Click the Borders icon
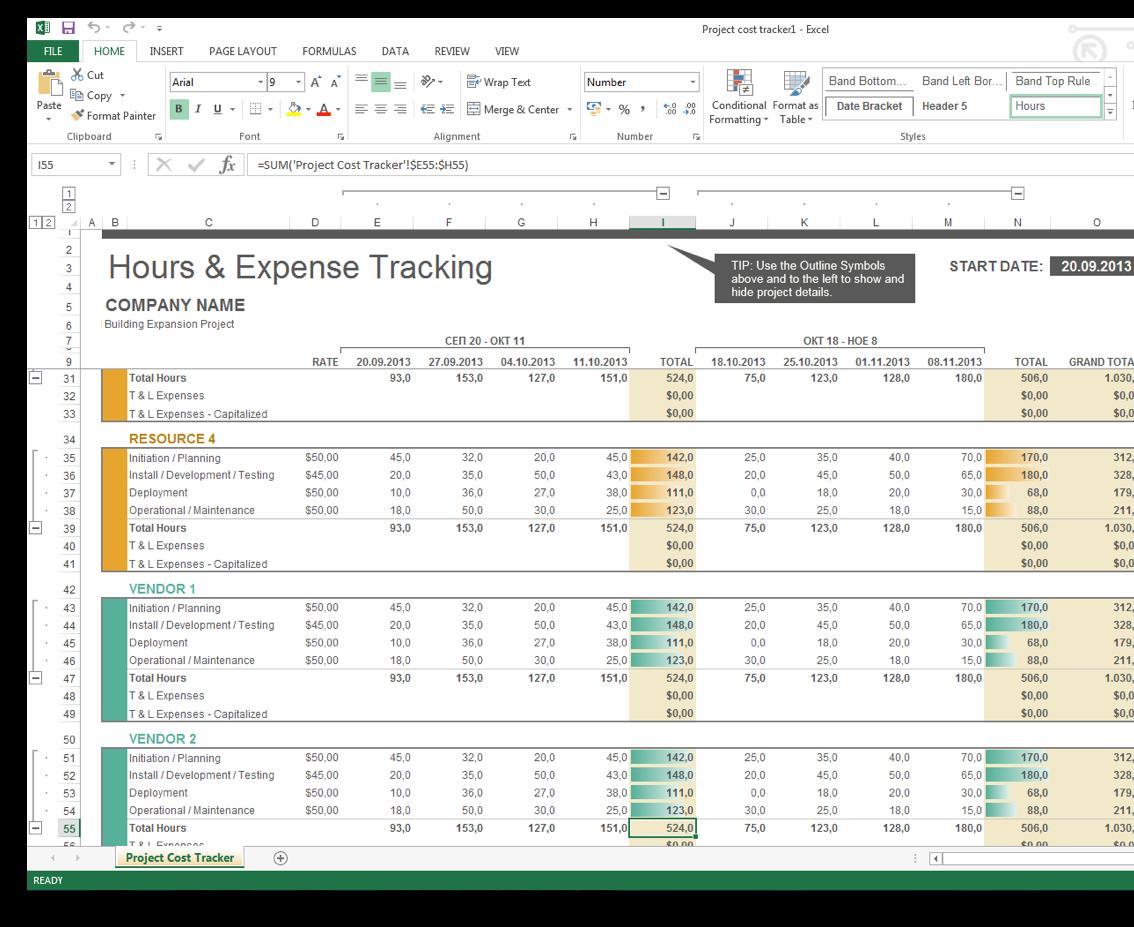Viewport: 1134px width, 927px height. [x=255, y=109]
